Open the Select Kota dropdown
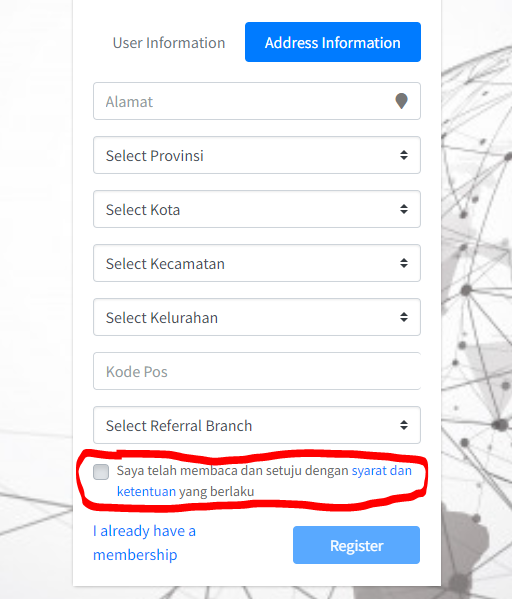 (x=257, y=209)
